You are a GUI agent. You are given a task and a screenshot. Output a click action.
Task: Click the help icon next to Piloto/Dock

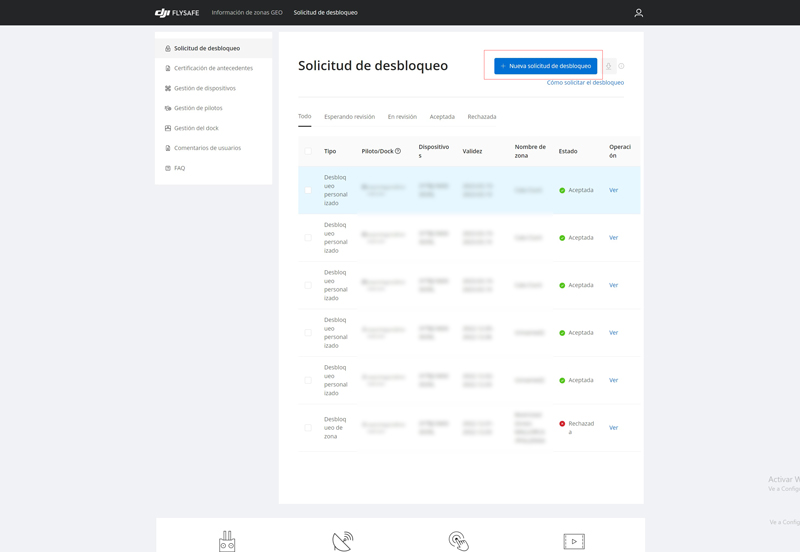point(398,152)
